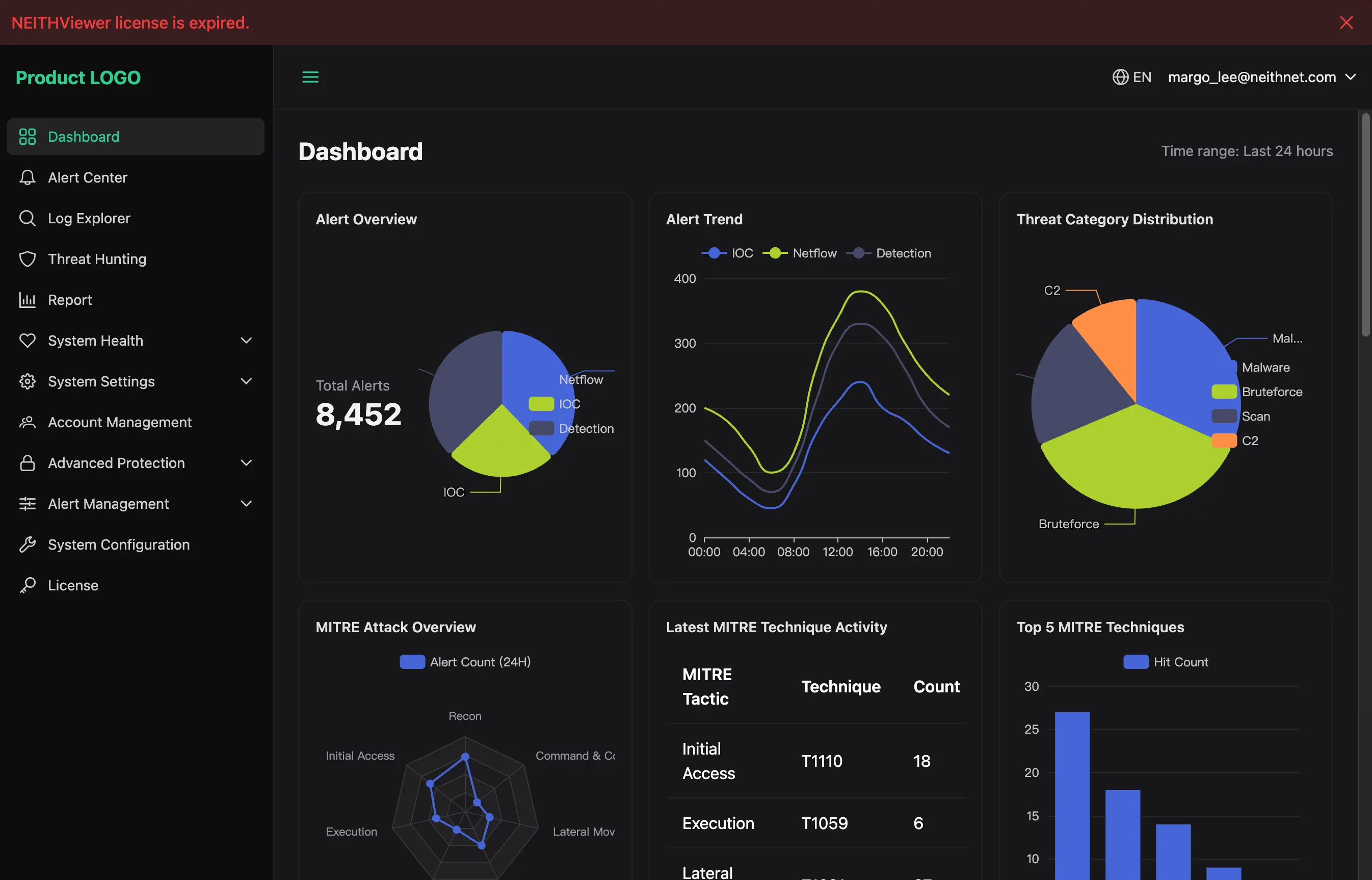The width and height of the screenshot is (1372, 880).
Task: Click the green IOC slice in Alert Overview
Action: [x=502, y=446]
